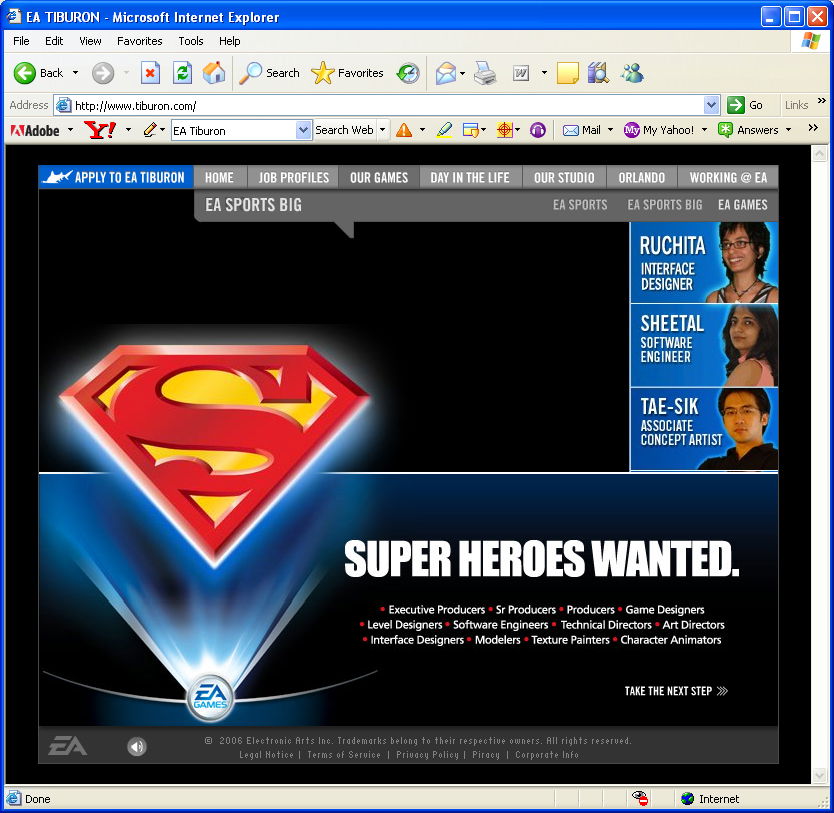Refresh the page with the green arrows icon
Screen dimensions: 834x813
[182, 73]
